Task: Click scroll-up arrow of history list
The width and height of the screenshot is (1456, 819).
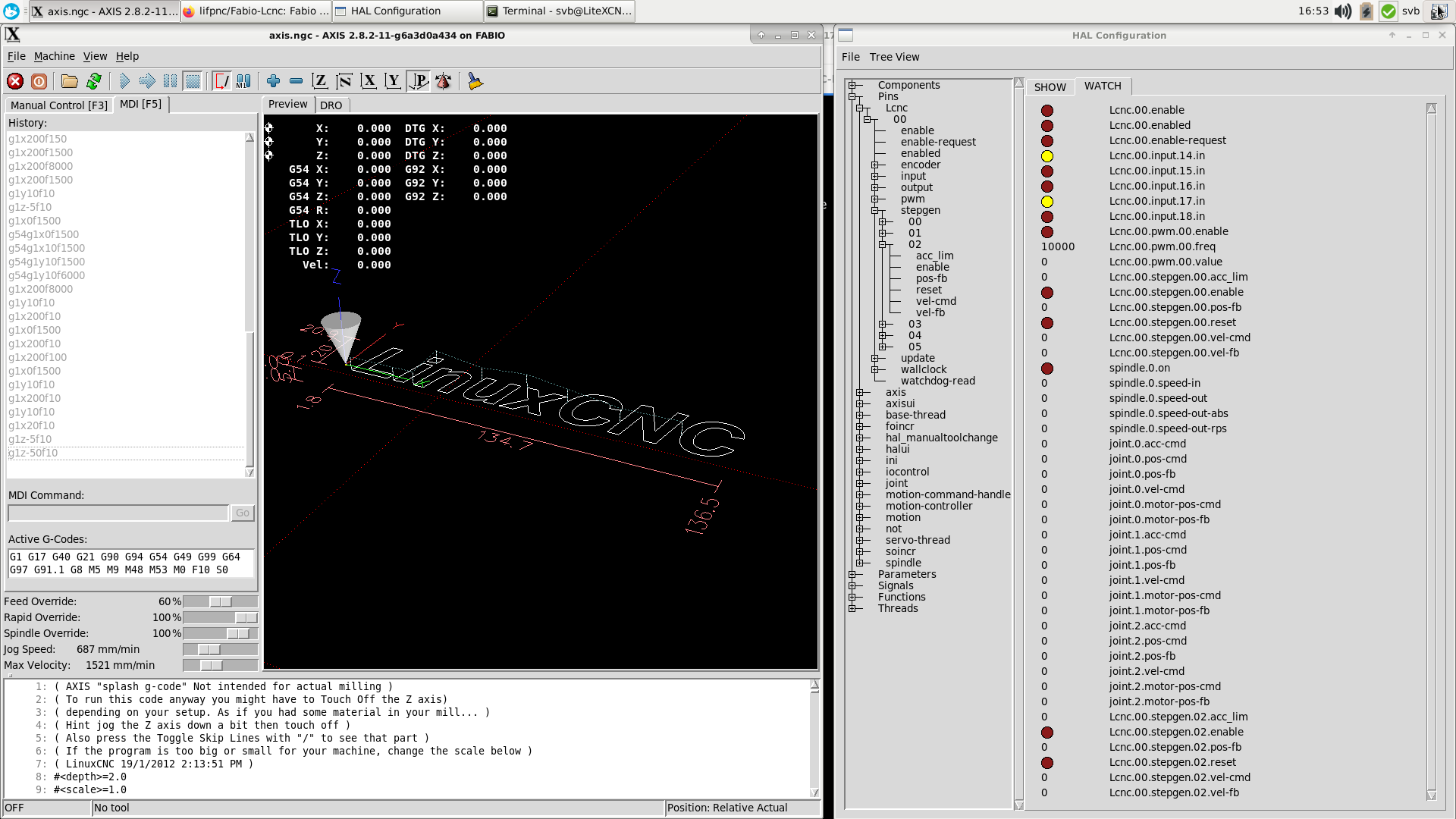Action: [249, 137]
